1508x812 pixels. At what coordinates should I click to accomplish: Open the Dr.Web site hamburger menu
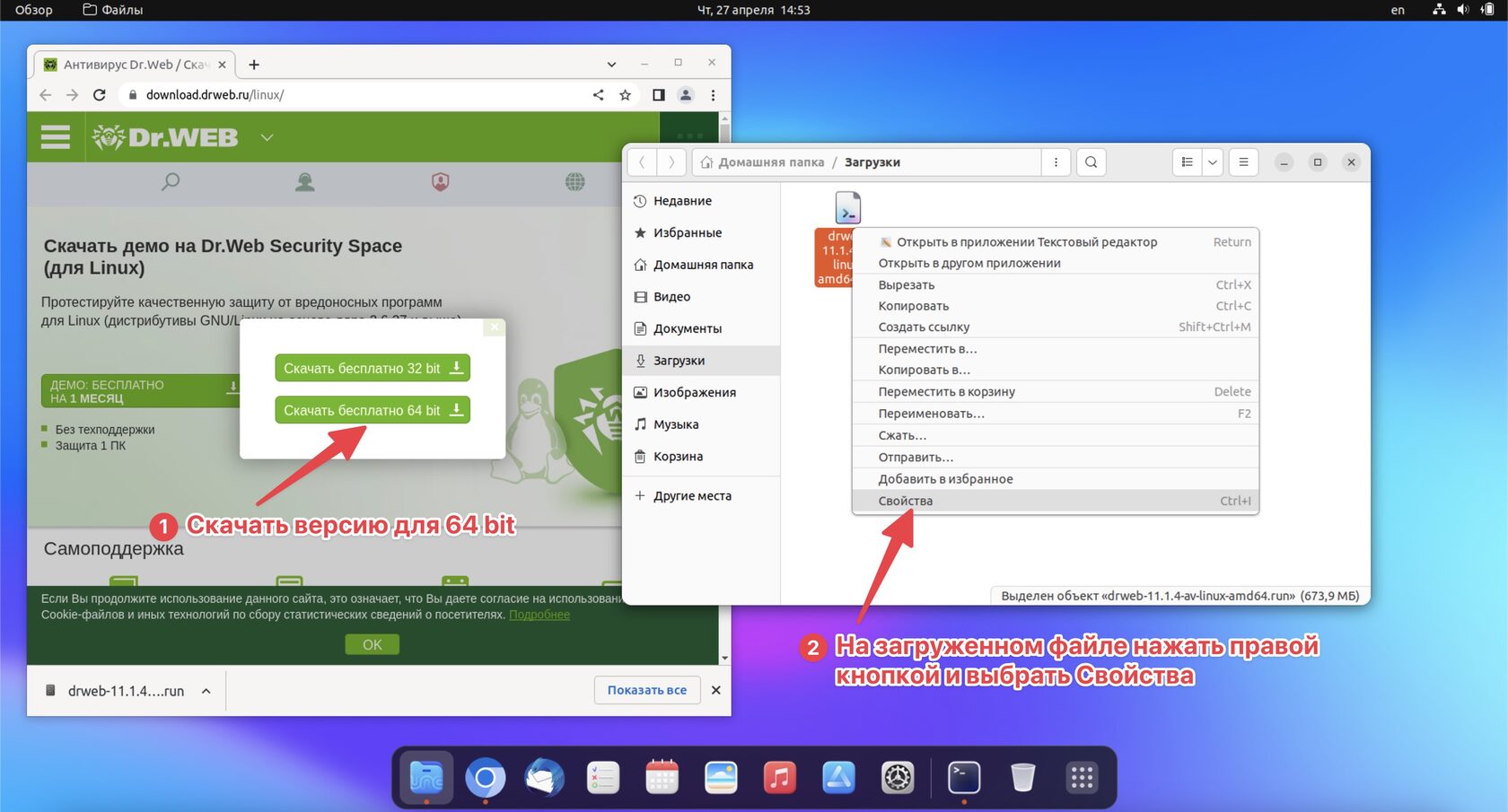pyautogui.click(x=56, y=137)
